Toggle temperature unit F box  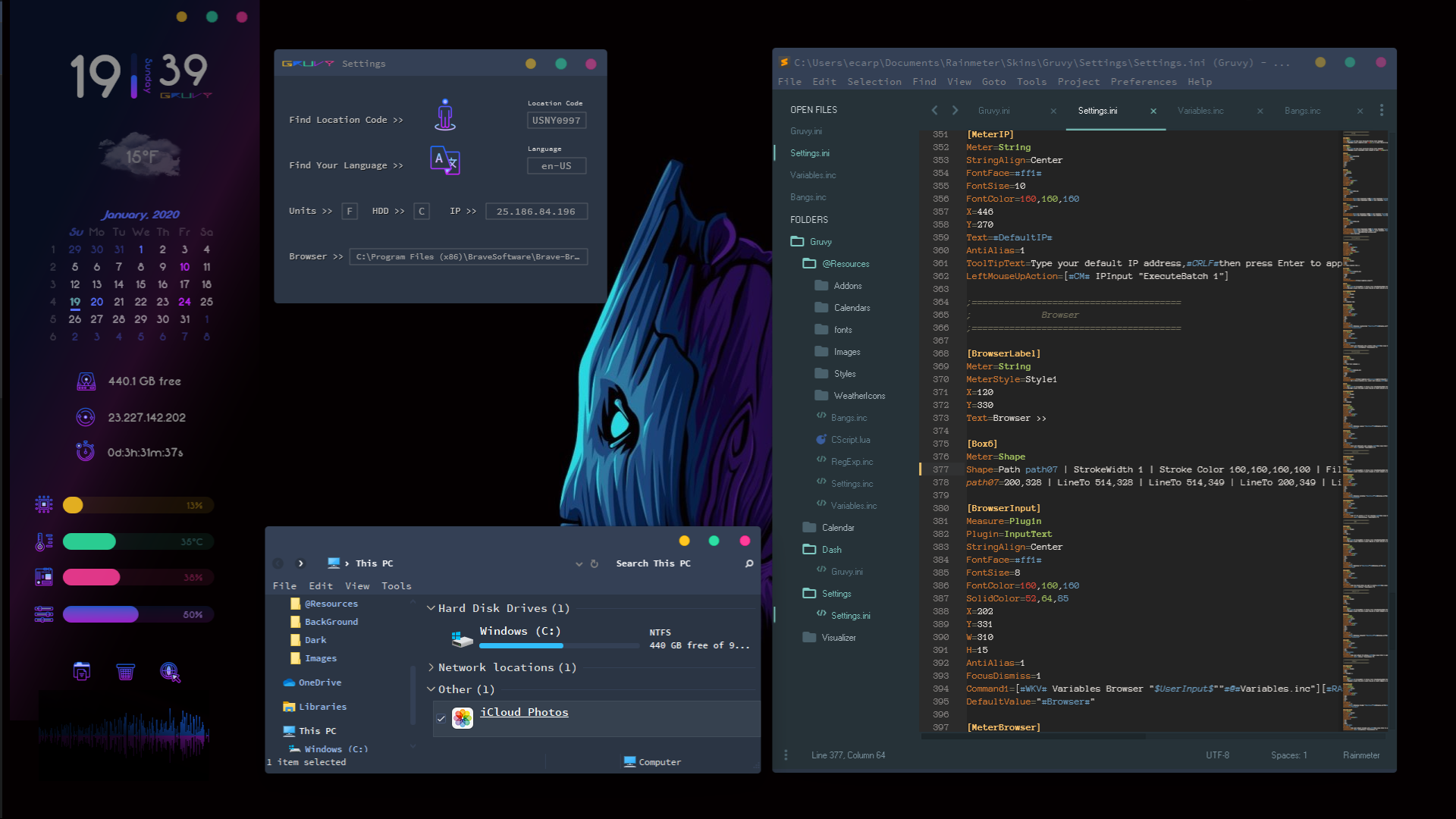tap(350, 212)
